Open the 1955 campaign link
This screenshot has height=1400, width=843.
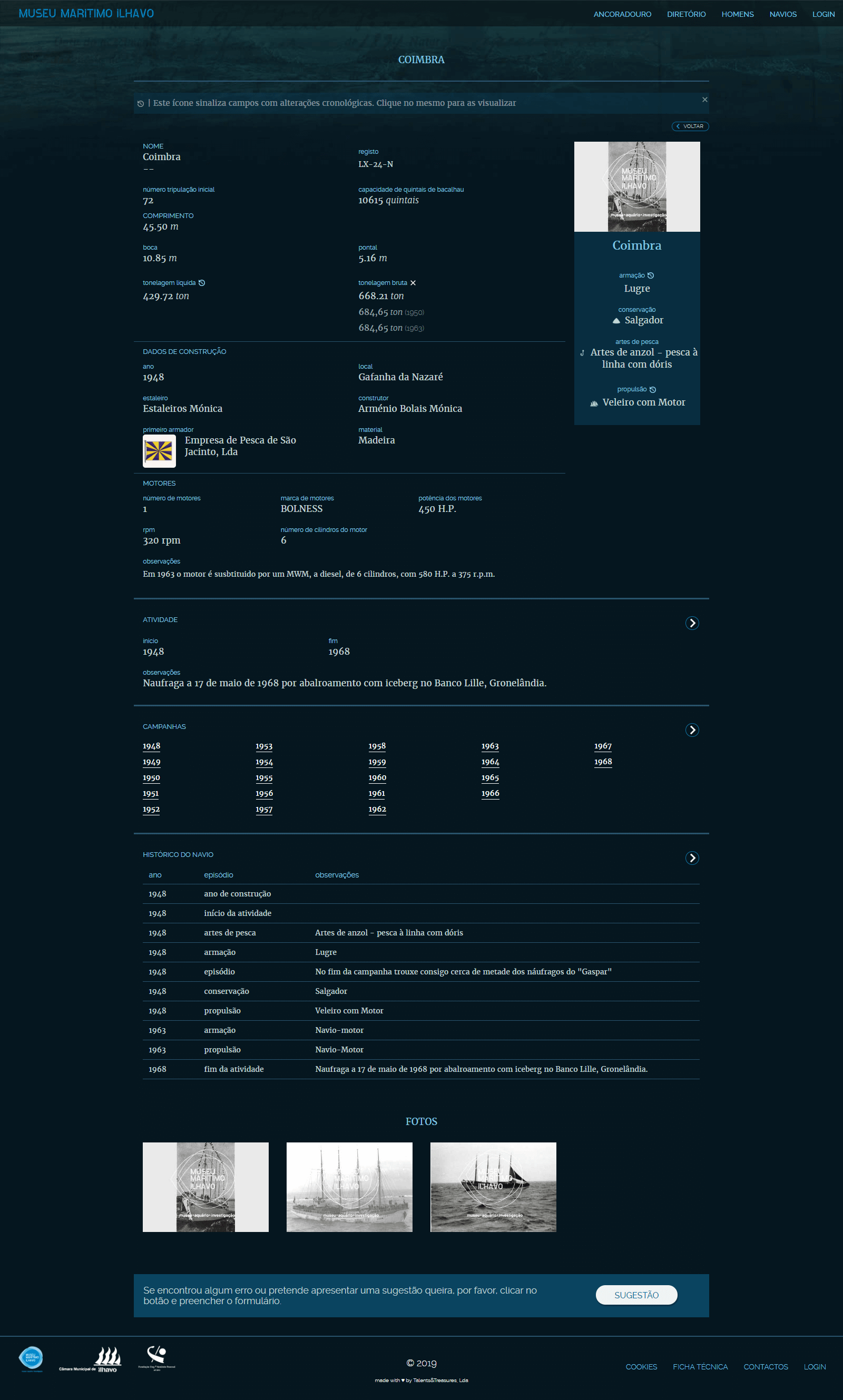pyautogui.click(x=263, y=777)
